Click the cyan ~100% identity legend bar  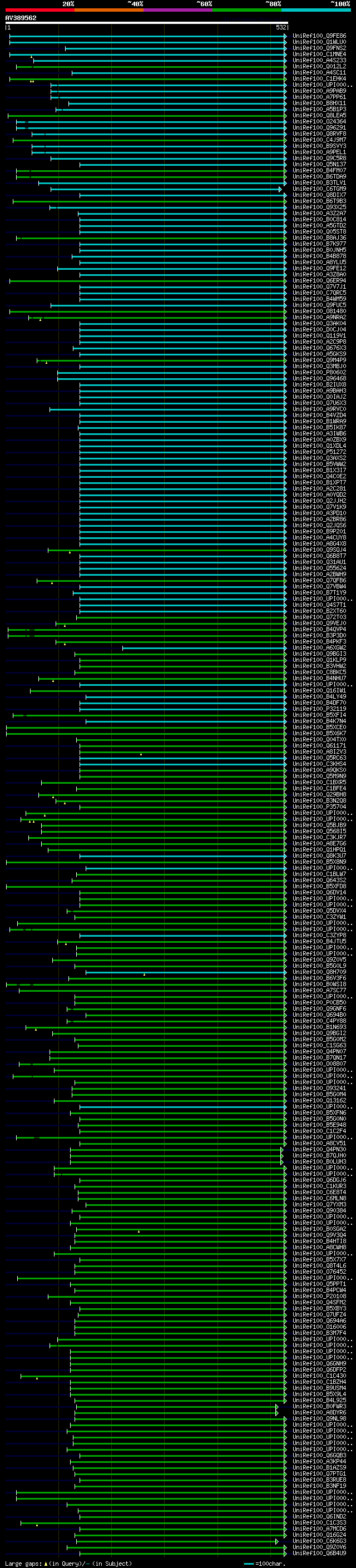[317, 10]
